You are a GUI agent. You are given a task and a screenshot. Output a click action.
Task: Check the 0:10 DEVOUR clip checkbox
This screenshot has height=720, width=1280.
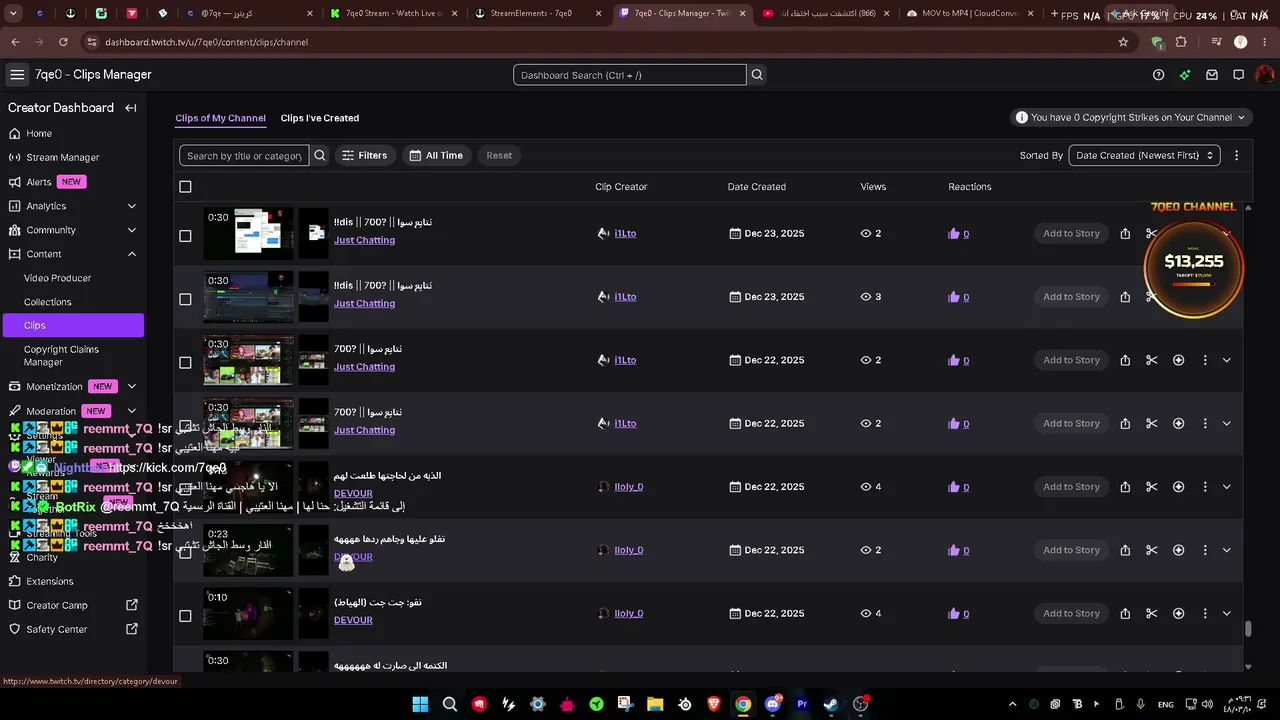tap(185, 616)
